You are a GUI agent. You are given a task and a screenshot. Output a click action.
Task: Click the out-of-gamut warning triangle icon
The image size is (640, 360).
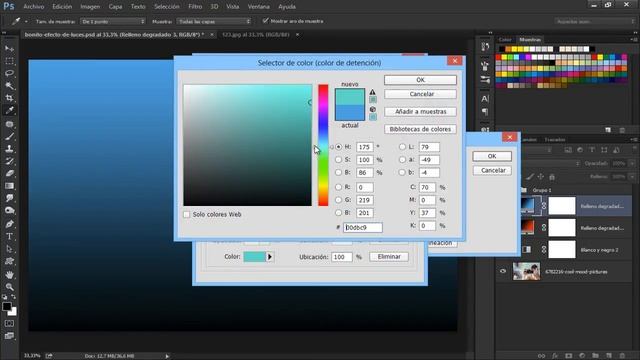(372, 92)
